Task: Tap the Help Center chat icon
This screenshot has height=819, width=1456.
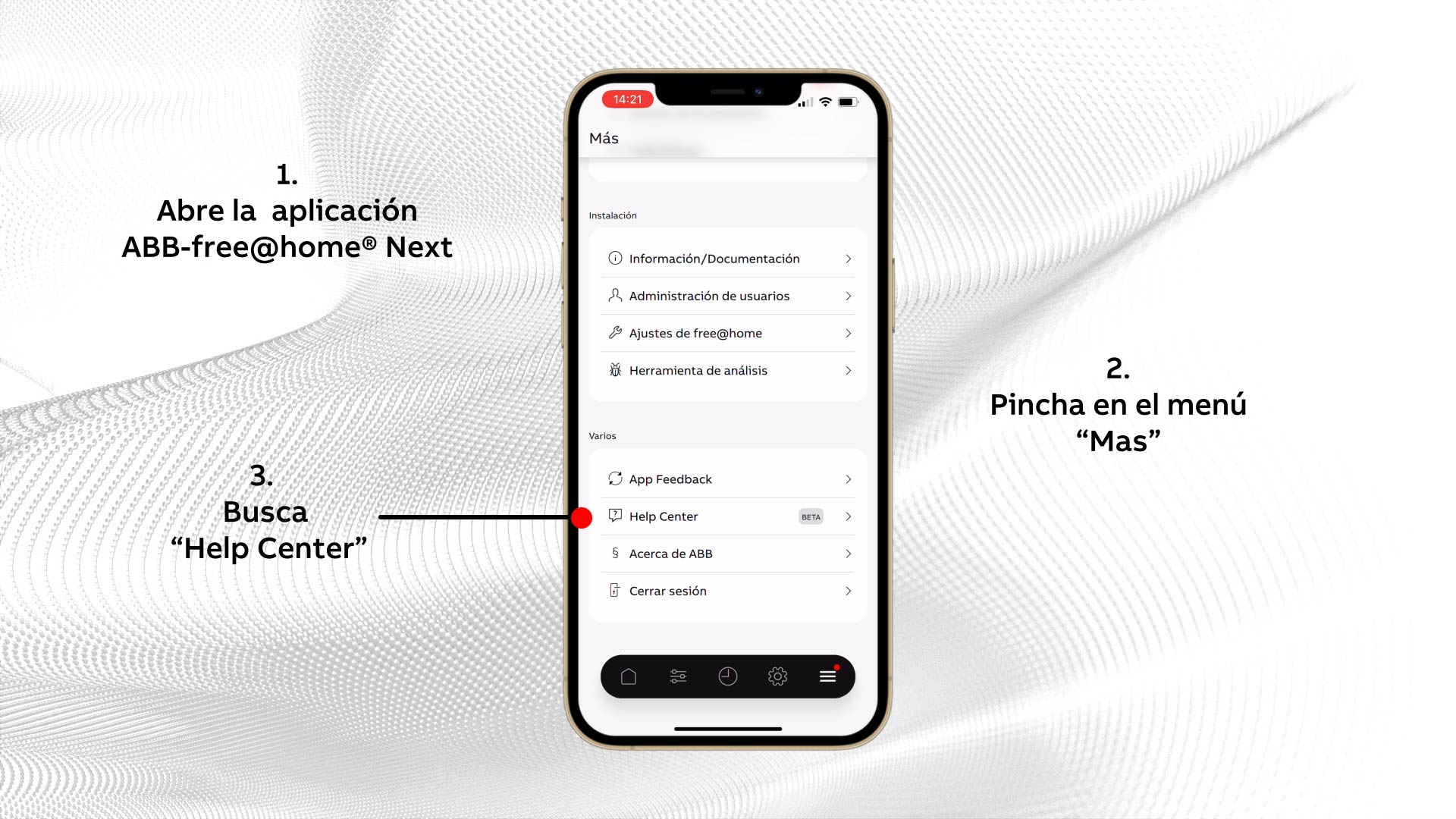Action: click(614, 516)
